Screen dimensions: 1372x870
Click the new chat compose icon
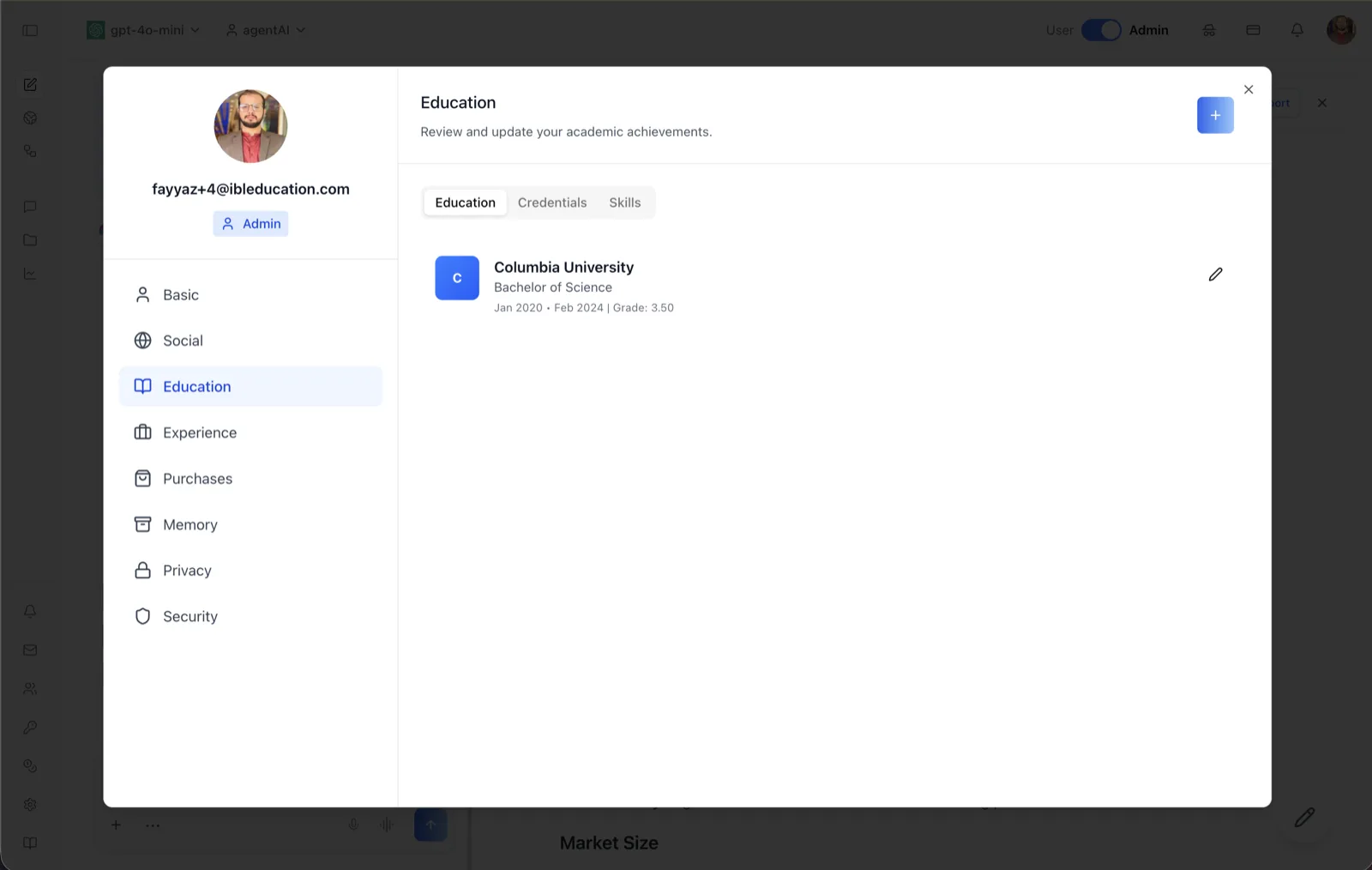tap(30, 84)
